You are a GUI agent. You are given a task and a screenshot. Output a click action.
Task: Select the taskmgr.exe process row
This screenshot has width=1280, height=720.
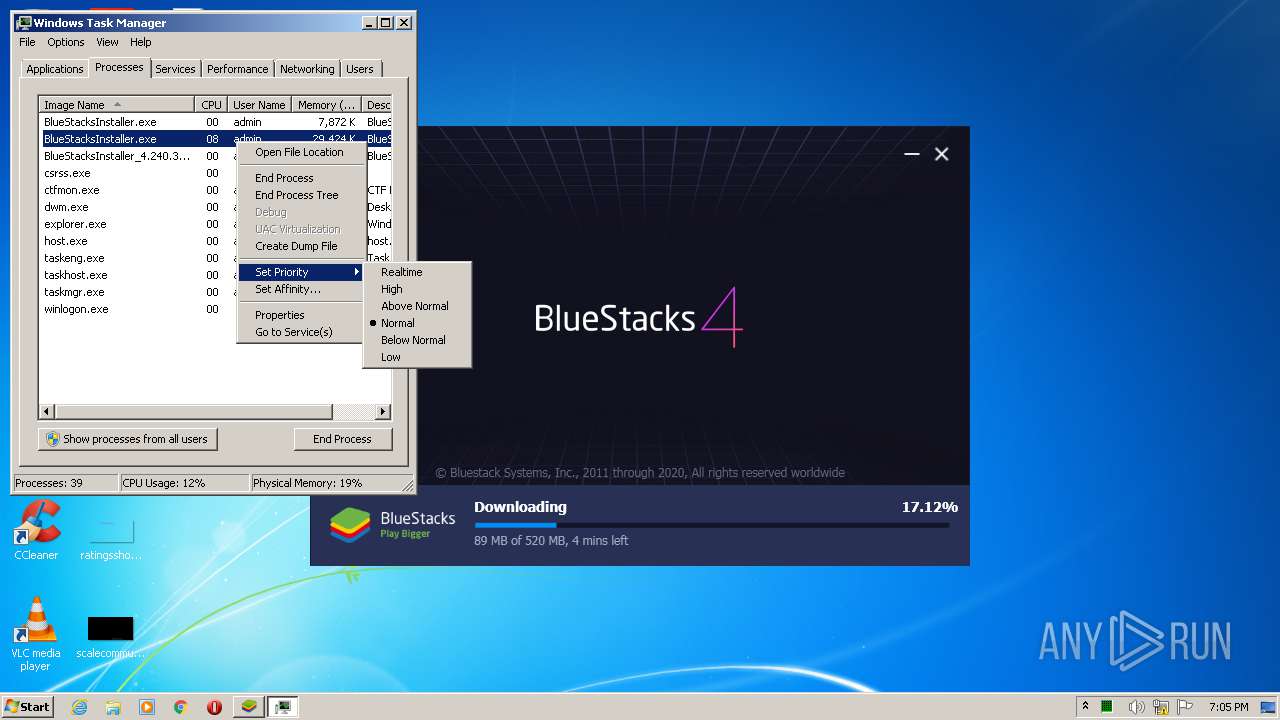138,292
